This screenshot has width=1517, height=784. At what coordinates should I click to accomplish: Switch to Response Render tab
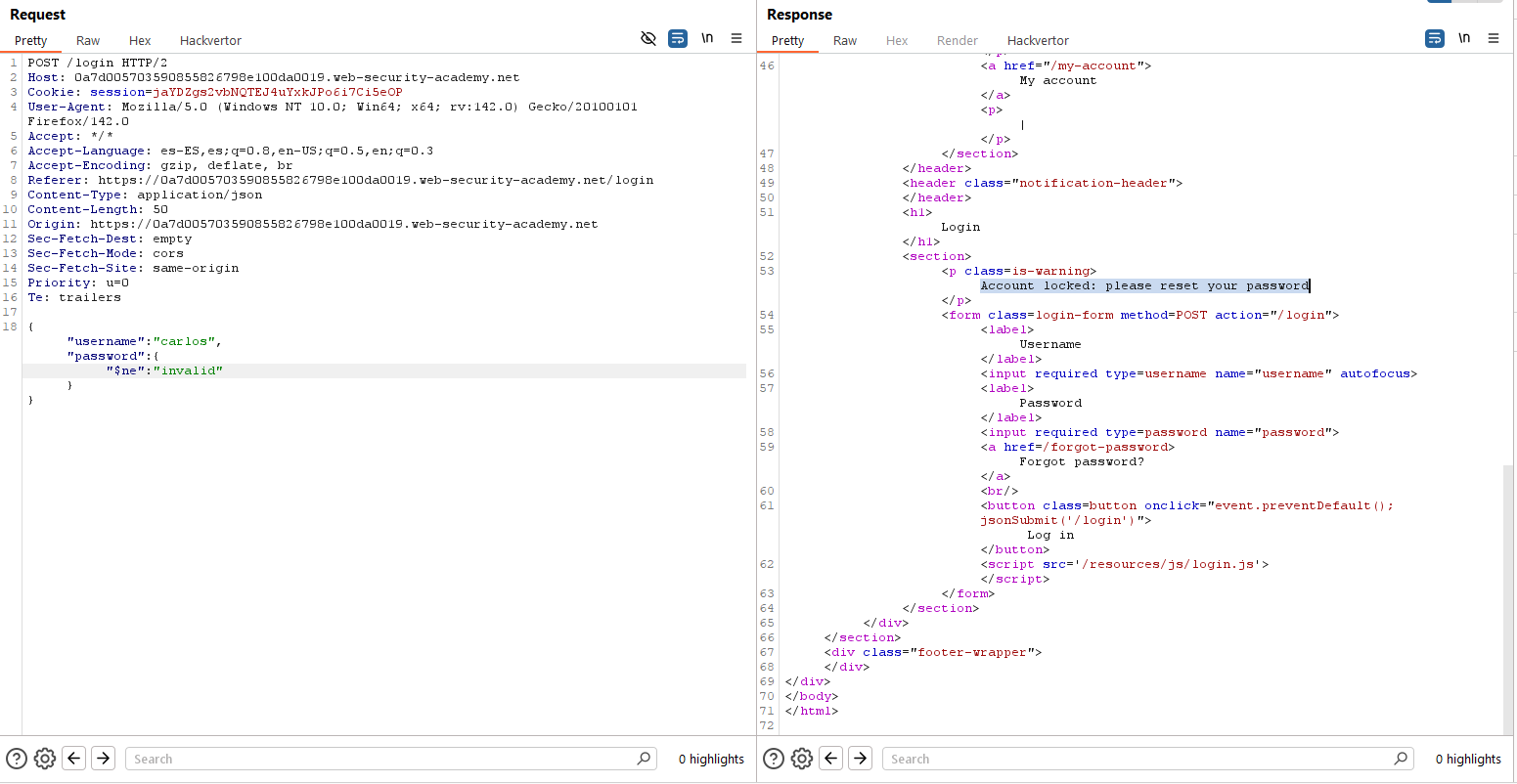point(957,40)
